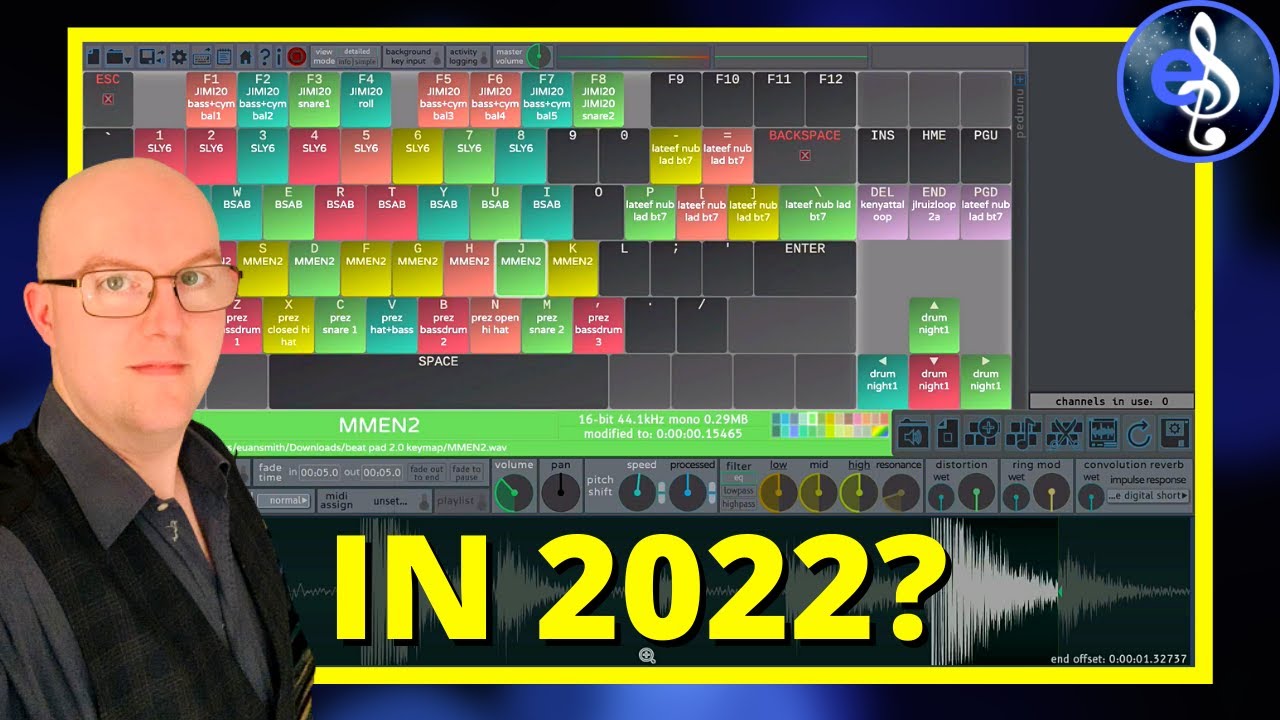
Task: Click the END key 'jlruizloop2a'
Action: click(934, 211)
